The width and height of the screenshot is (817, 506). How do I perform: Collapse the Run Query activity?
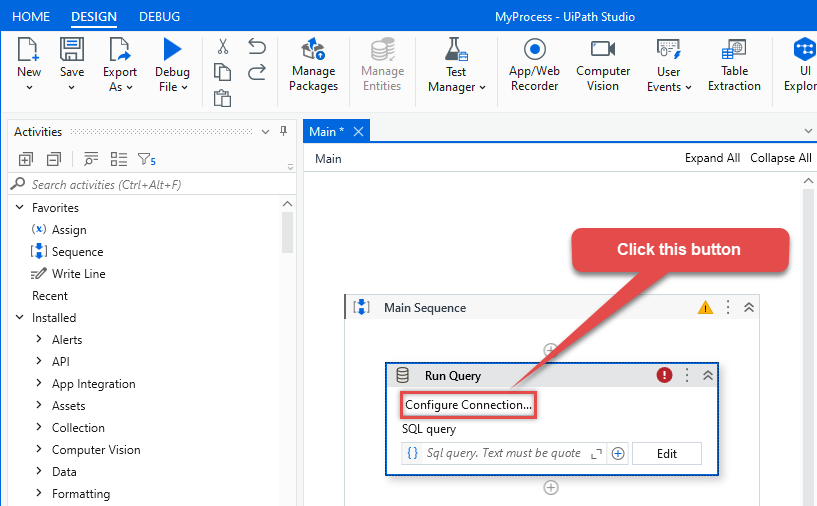coord(708,375)
